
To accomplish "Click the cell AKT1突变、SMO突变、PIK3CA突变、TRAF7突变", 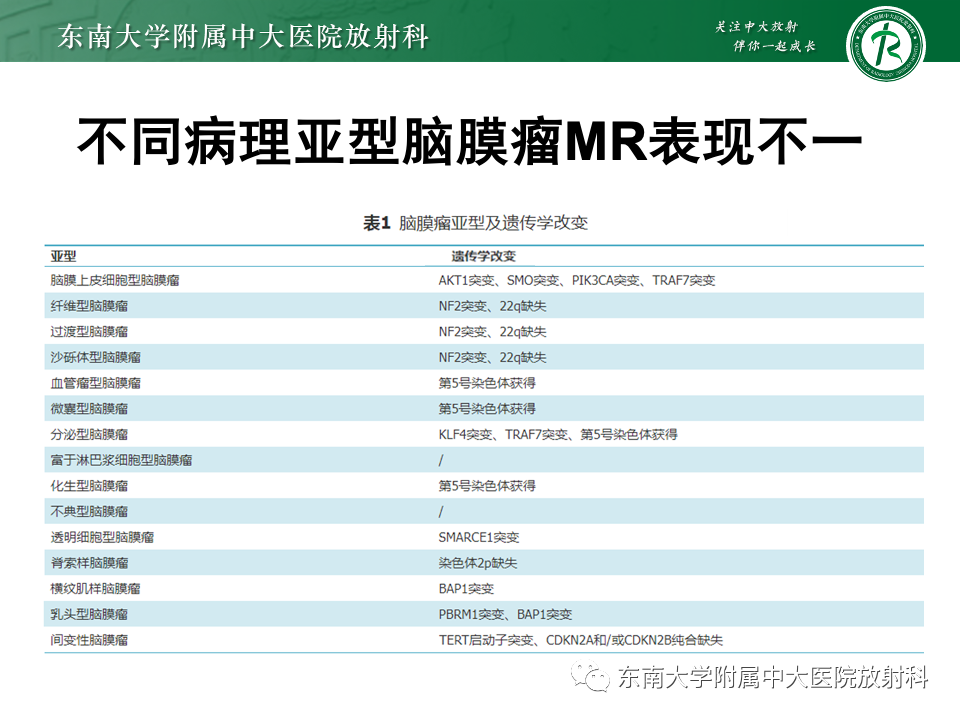I will click(x=577, y=280).
